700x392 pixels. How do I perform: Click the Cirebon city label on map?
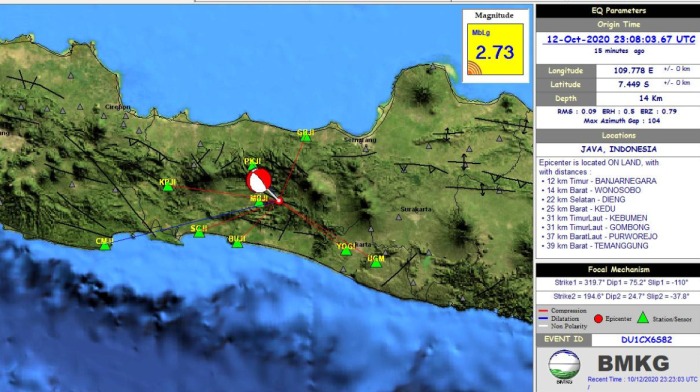(118, 107)
